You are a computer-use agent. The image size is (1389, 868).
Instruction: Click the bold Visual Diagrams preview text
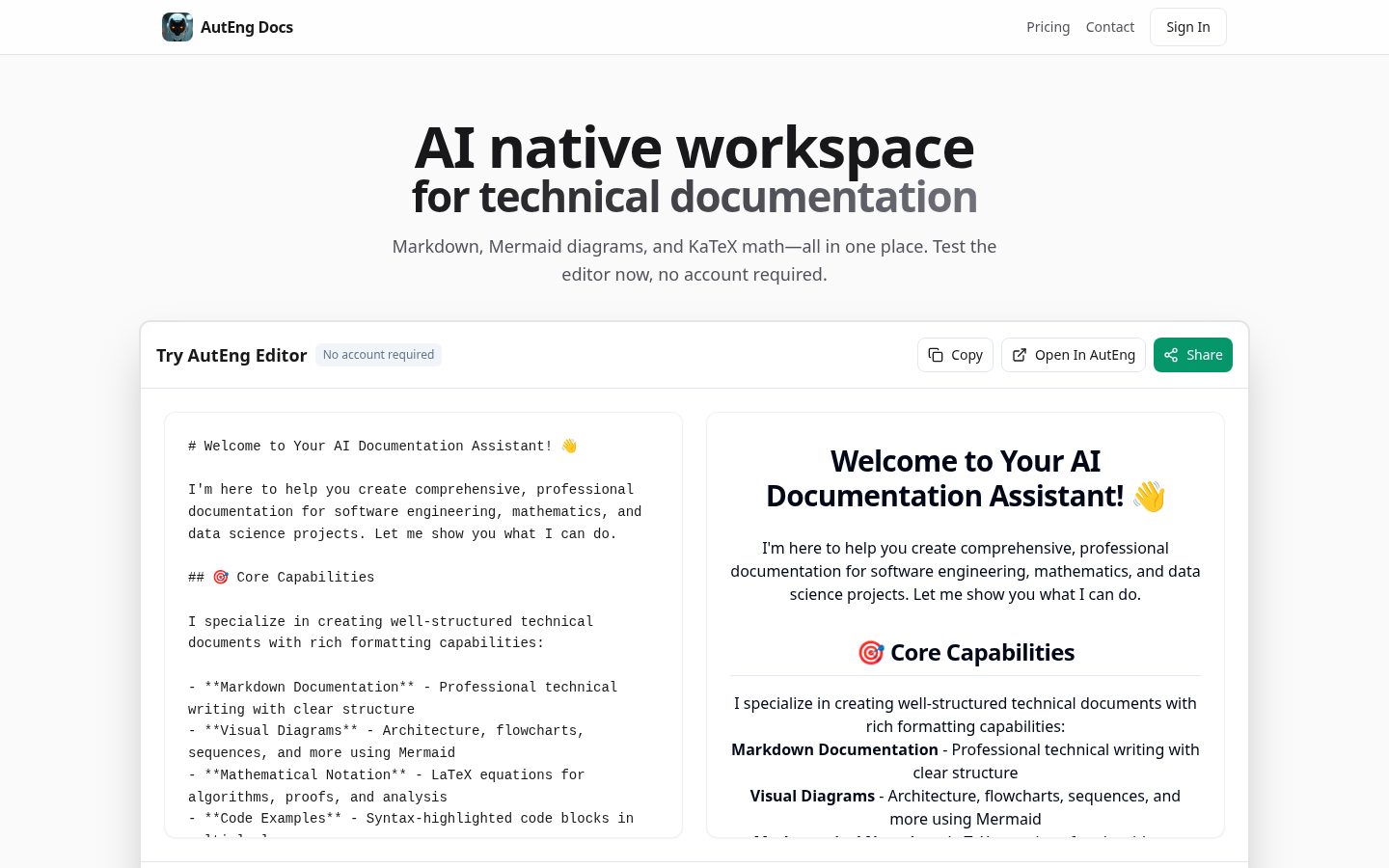[x=812, y=796]
